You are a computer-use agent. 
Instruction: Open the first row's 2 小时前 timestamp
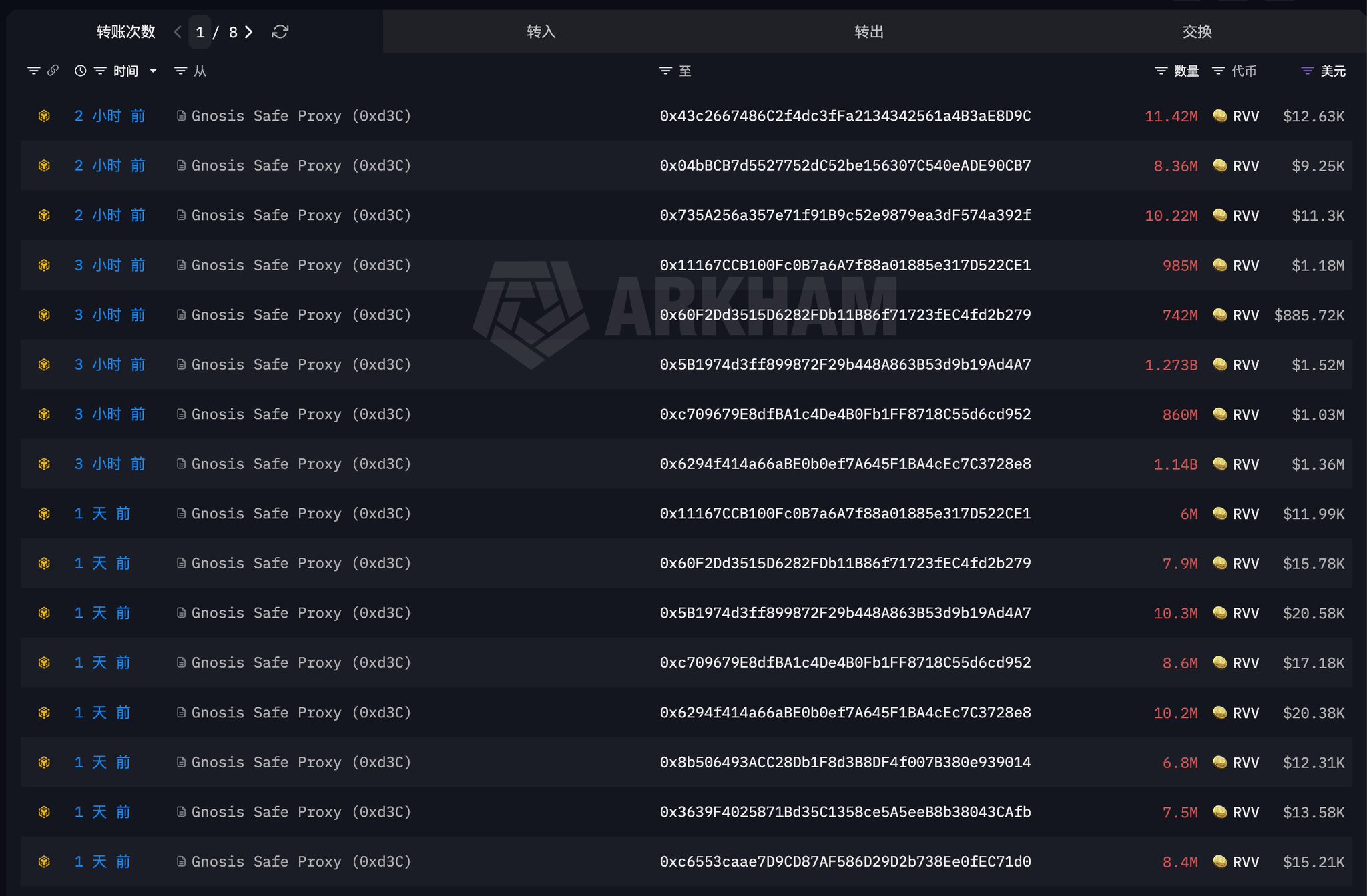[x=109, y=116]
